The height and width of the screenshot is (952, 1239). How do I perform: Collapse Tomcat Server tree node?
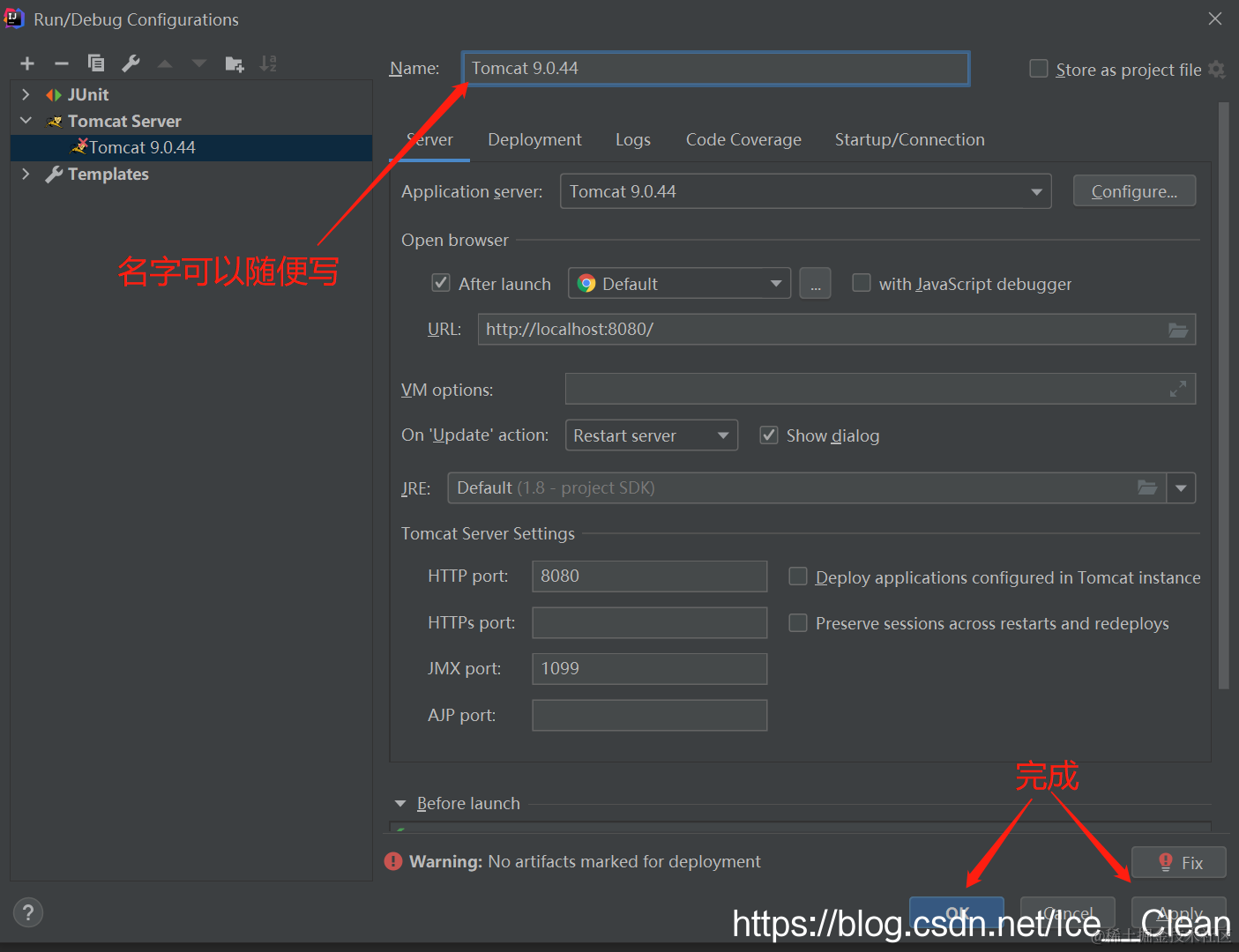(26, 121)
